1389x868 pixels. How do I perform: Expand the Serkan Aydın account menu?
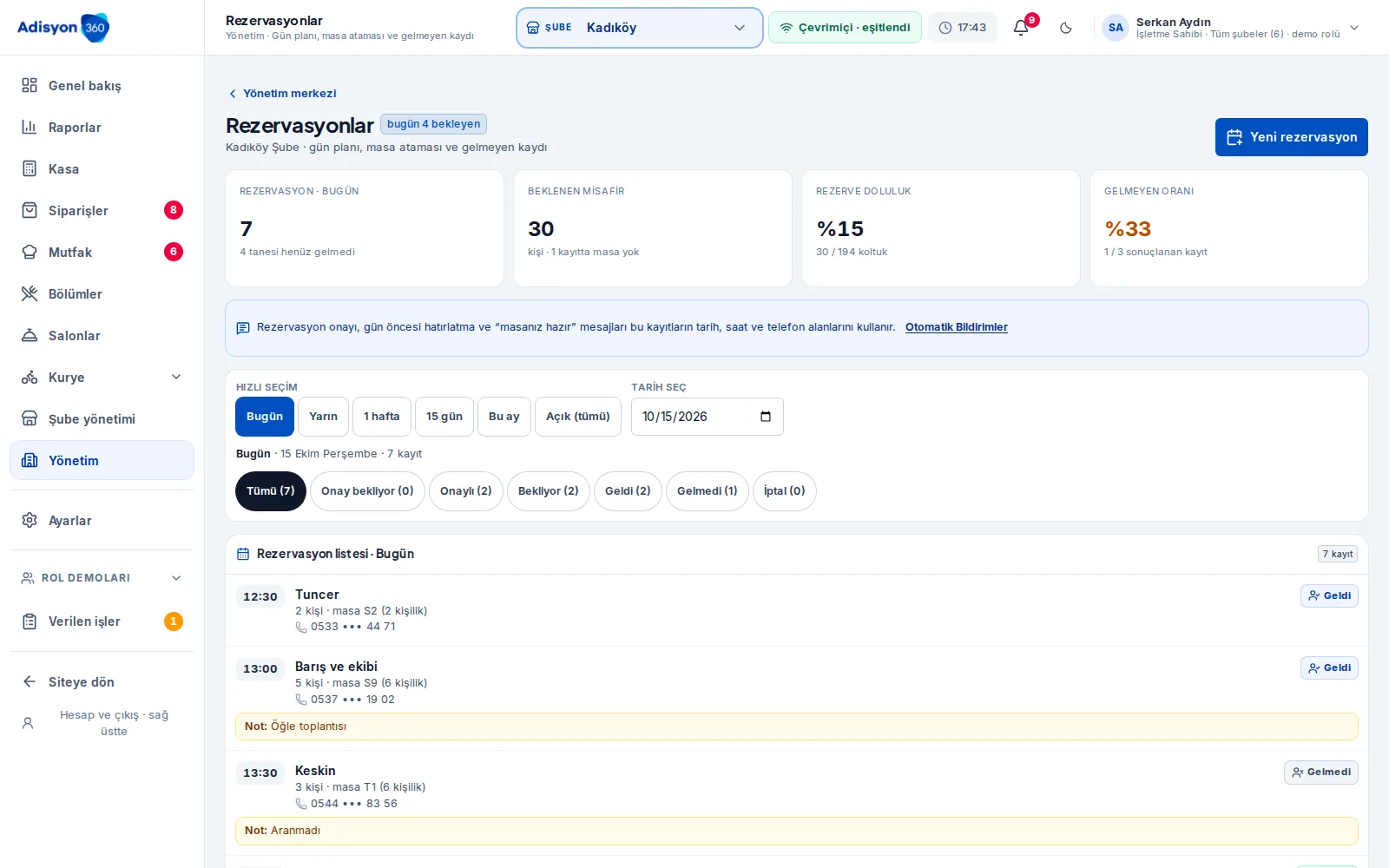point(1231,28)
